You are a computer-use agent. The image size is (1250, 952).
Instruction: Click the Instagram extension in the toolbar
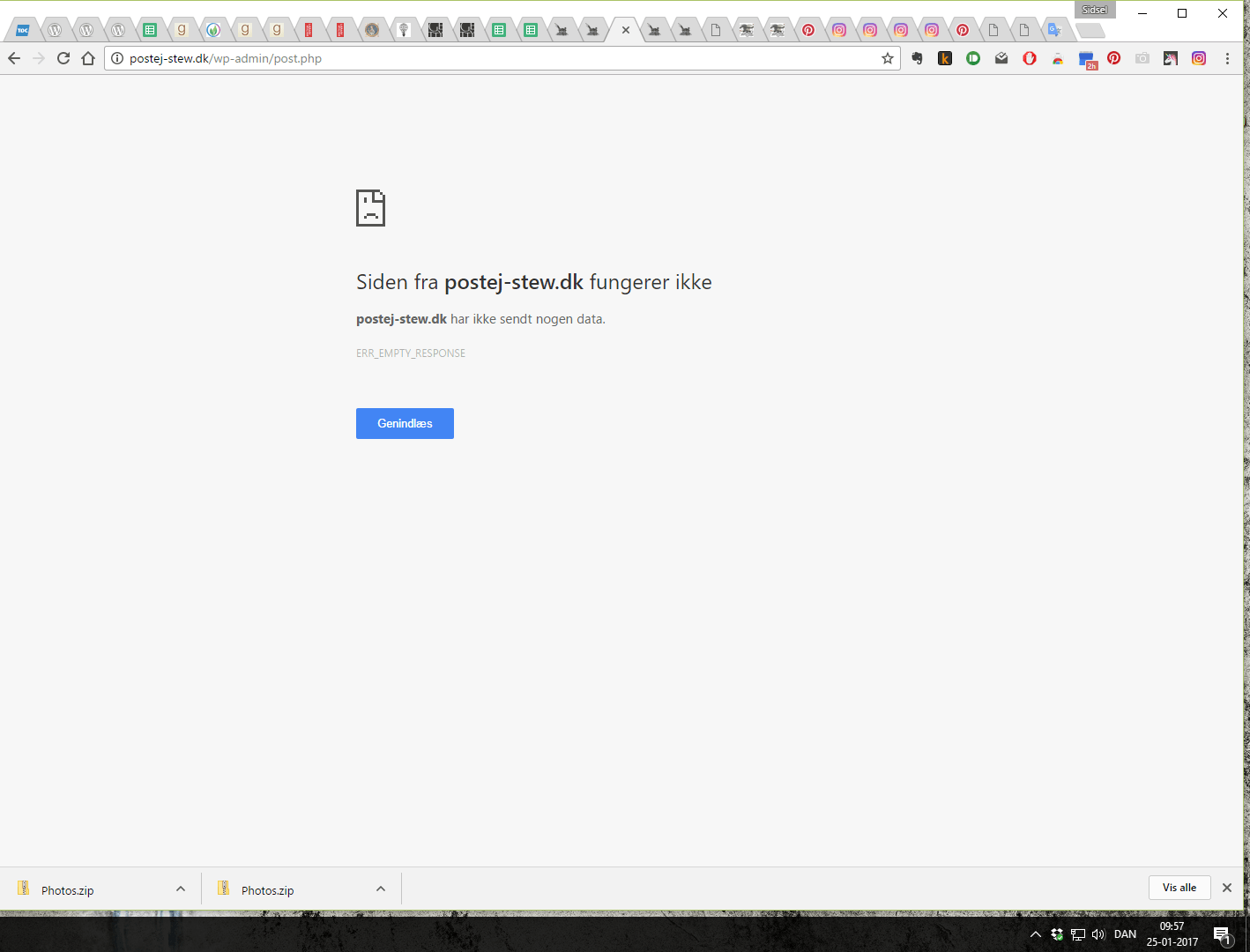[1199, 58]
